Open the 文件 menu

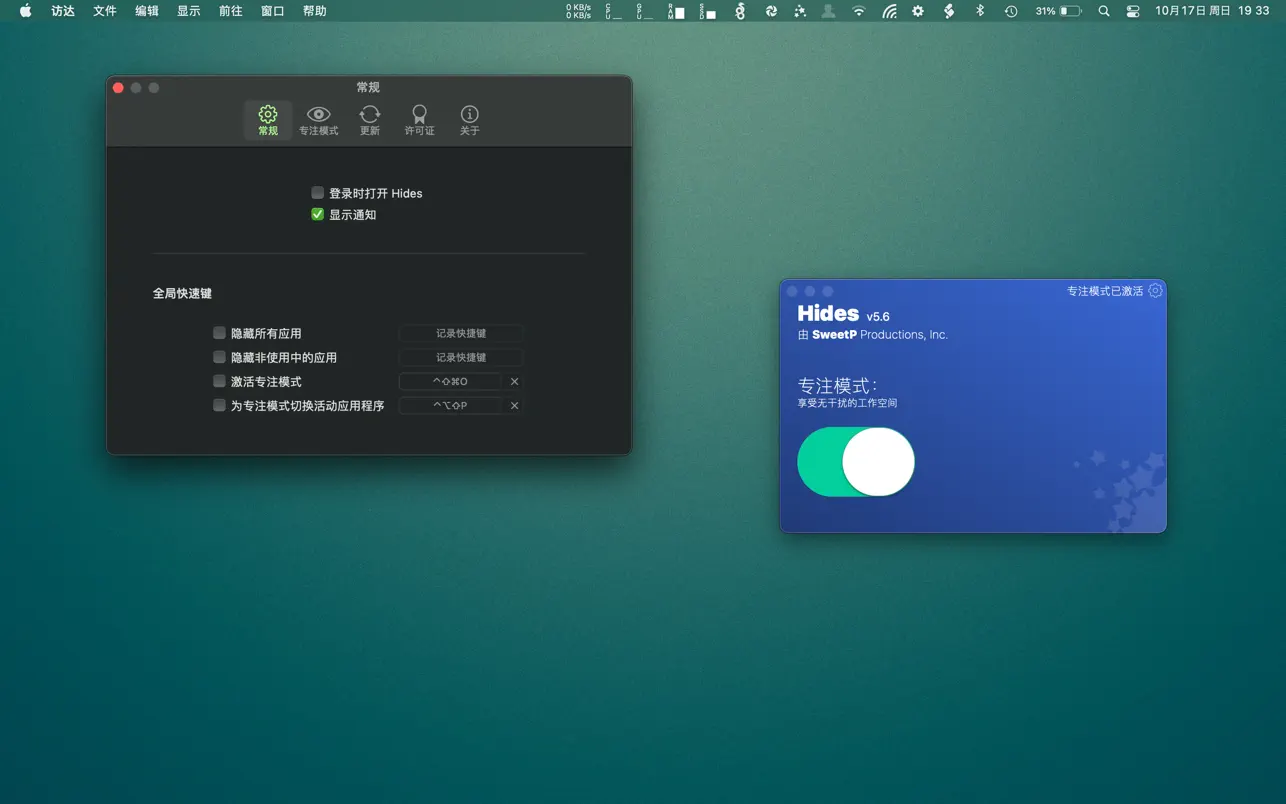(x=105, y=11)
